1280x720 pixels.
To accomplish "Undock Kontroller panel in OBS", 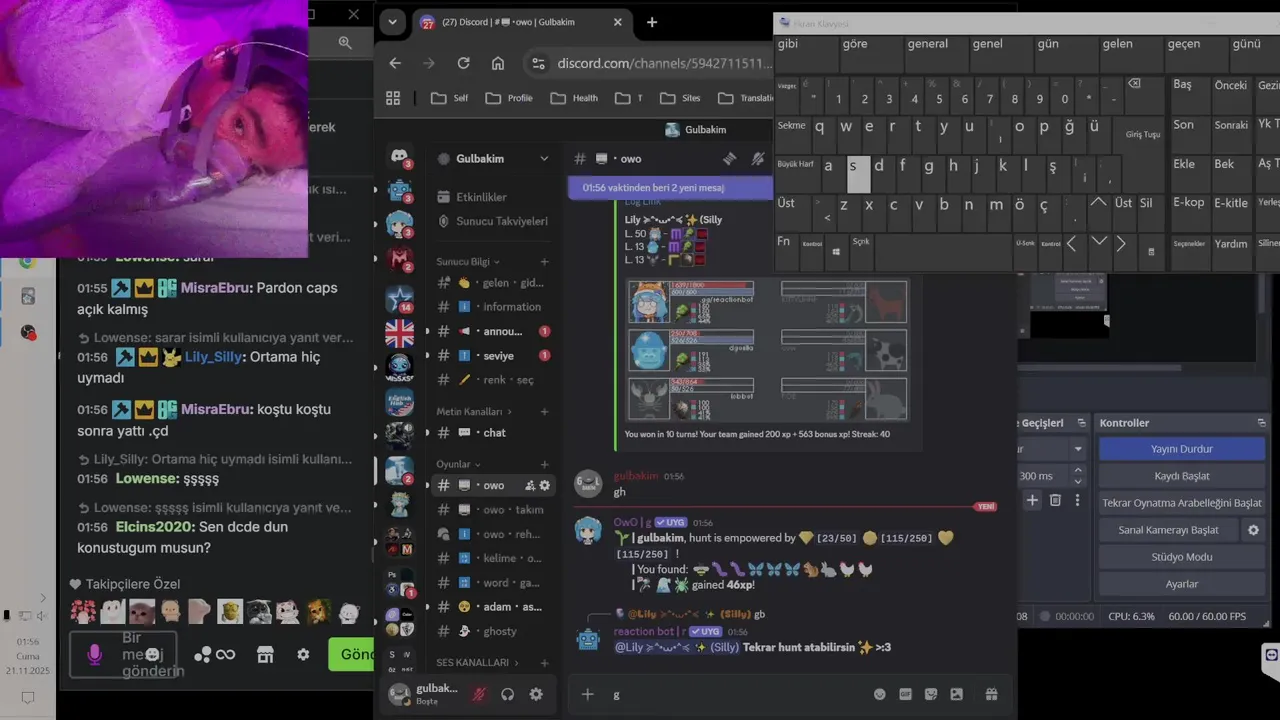I will pyautogui.click(x=1261, y=423).
